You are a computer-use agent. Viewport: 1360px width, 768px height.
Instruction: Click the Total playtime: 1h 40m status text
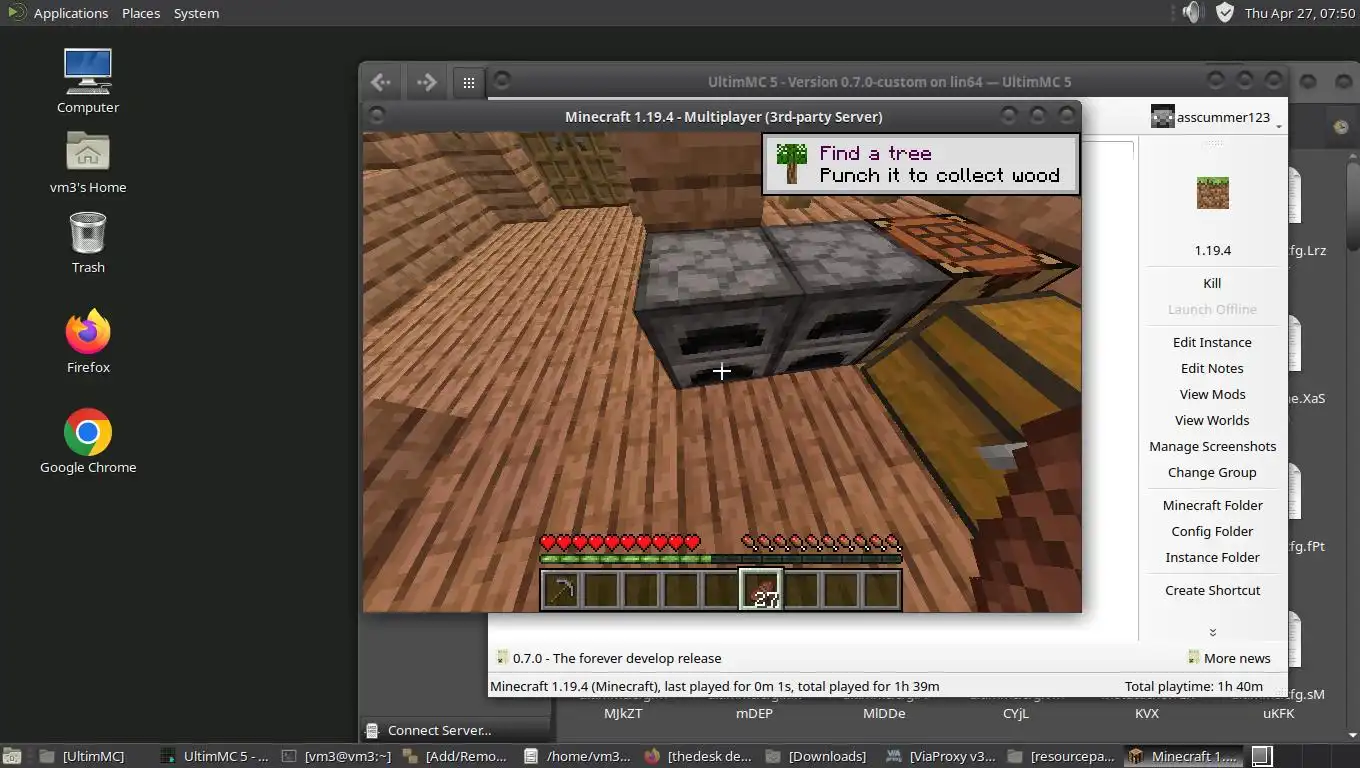click(x=1193, y=686)
